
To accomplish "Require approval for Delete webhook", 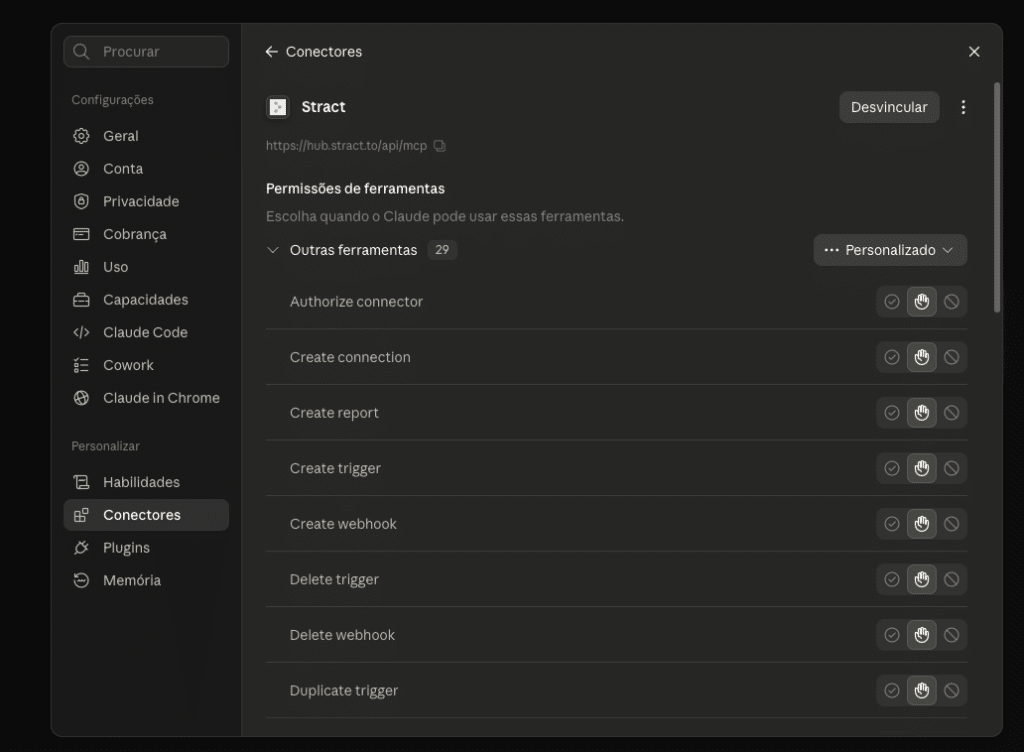I will coord(921,634).
